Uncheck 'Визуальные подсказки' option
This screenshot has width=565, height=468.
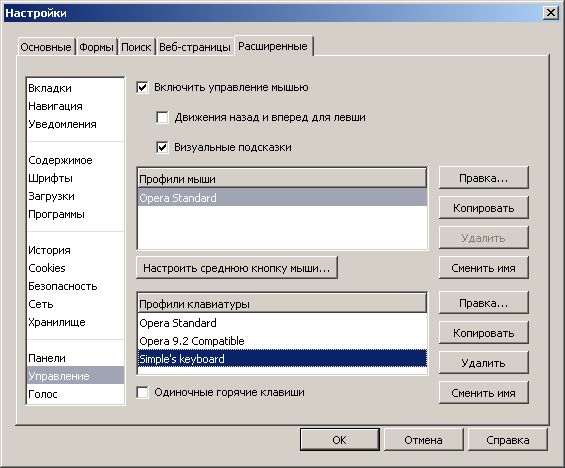pos(163,147)
